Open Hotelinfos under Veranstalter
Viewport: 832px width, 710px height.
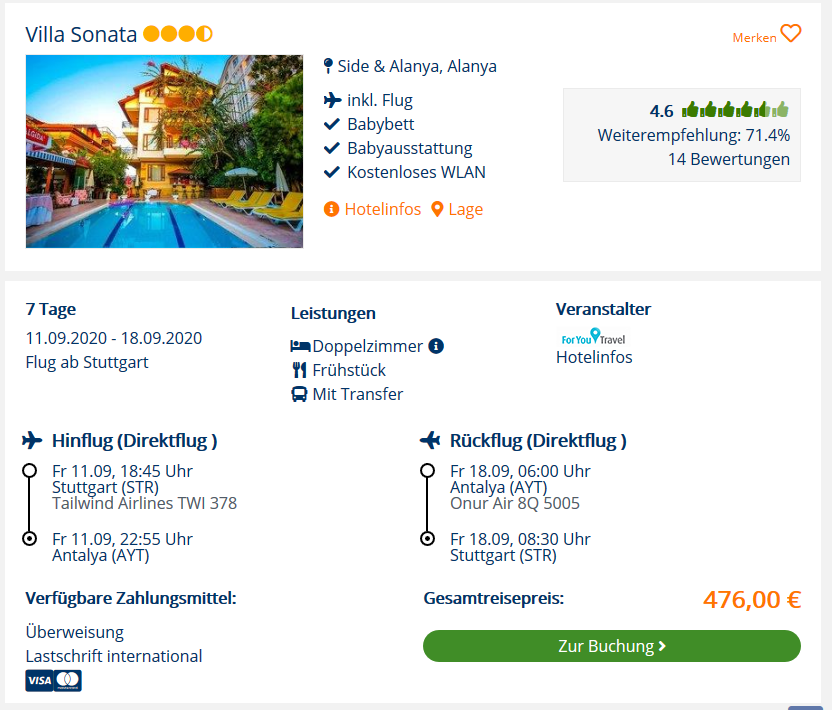(594, 357)
